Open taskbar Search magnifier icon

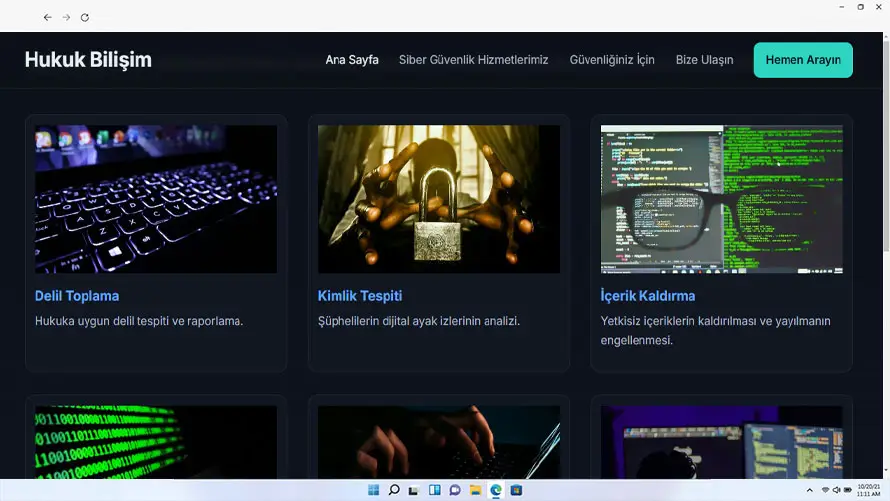pos(394,490)
